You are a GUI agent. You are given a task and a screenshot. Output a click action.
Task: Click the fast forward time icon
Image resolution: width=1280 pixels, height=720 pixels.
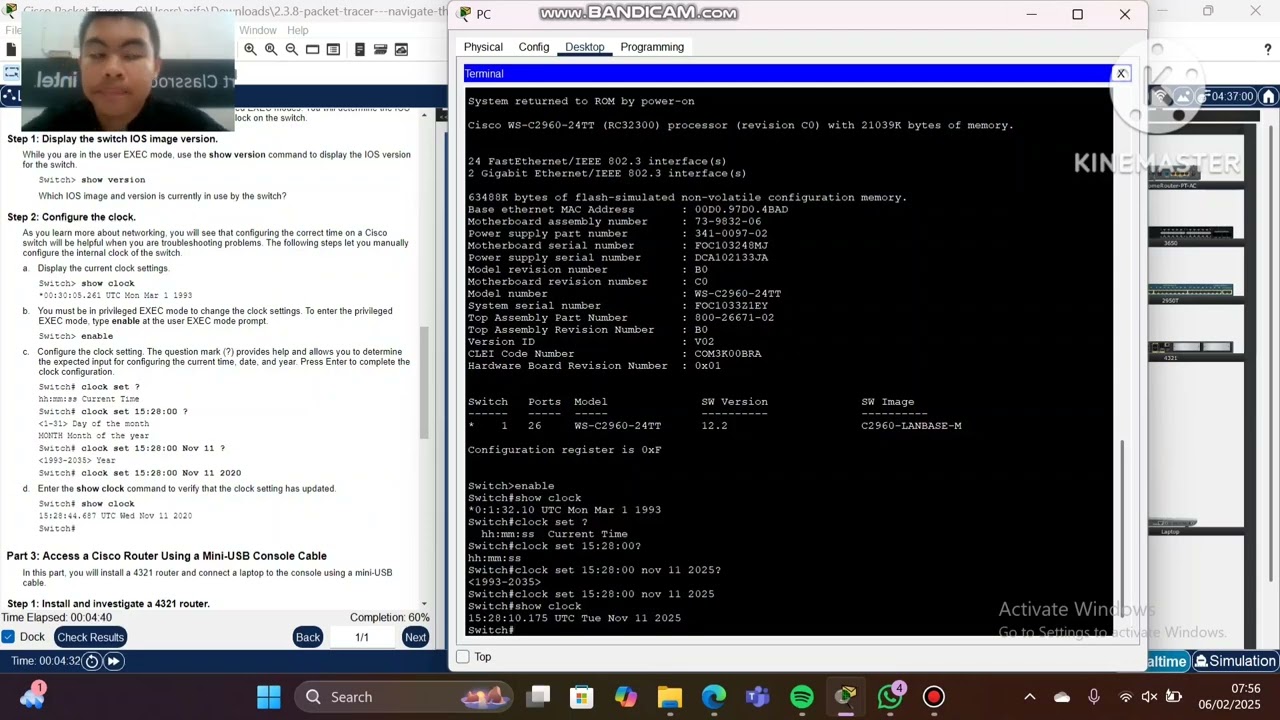pyautogui.click(x=114, y=661)
